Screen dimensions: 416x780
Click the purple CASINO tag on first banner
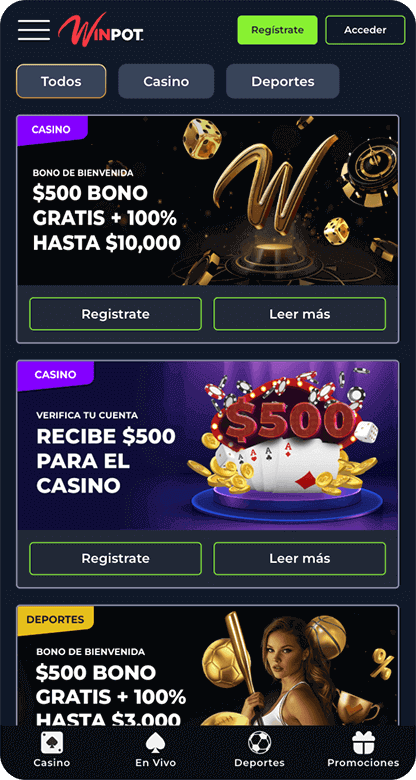[x=52, y=130]
